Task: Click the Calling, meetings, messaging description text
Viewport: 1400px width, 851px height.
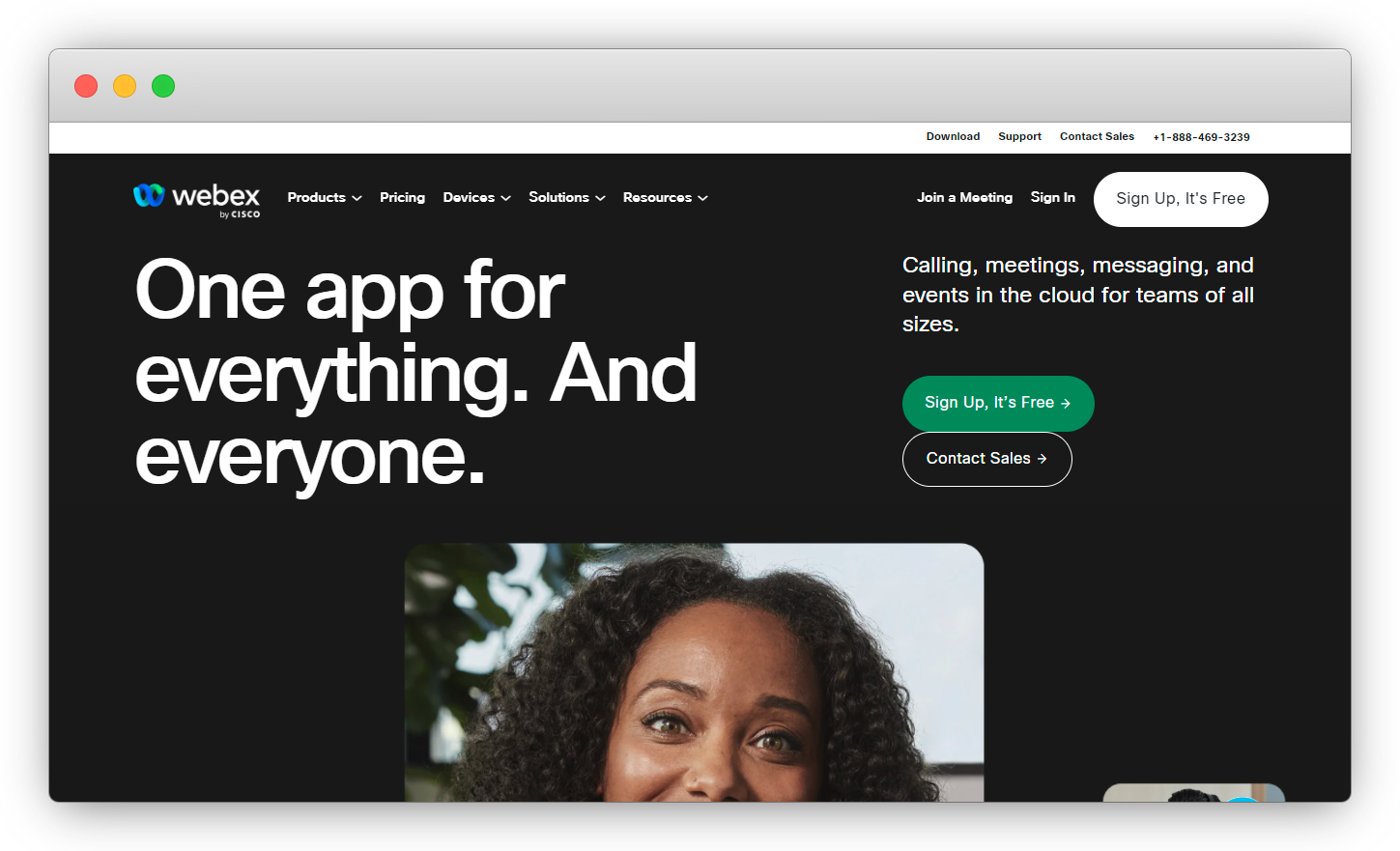Action: point(1078,295)
